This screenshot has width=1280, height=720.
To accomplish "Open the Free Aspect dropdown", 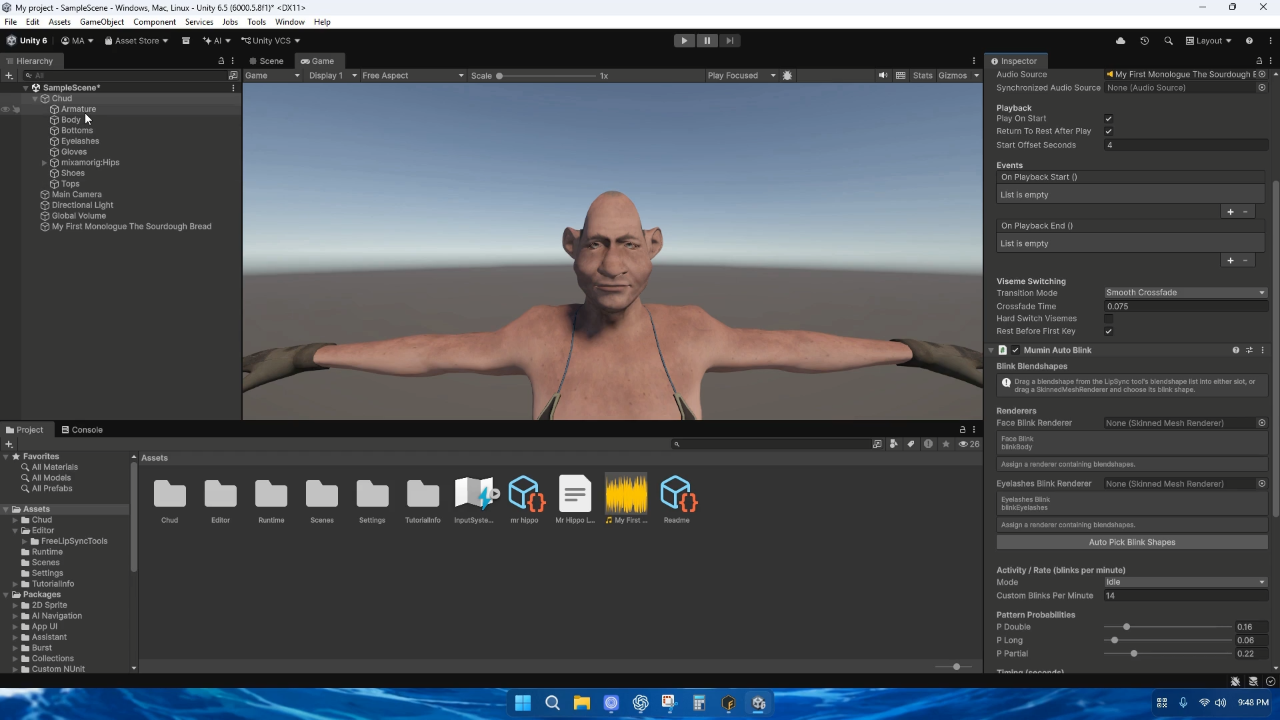I will [413, 75].
